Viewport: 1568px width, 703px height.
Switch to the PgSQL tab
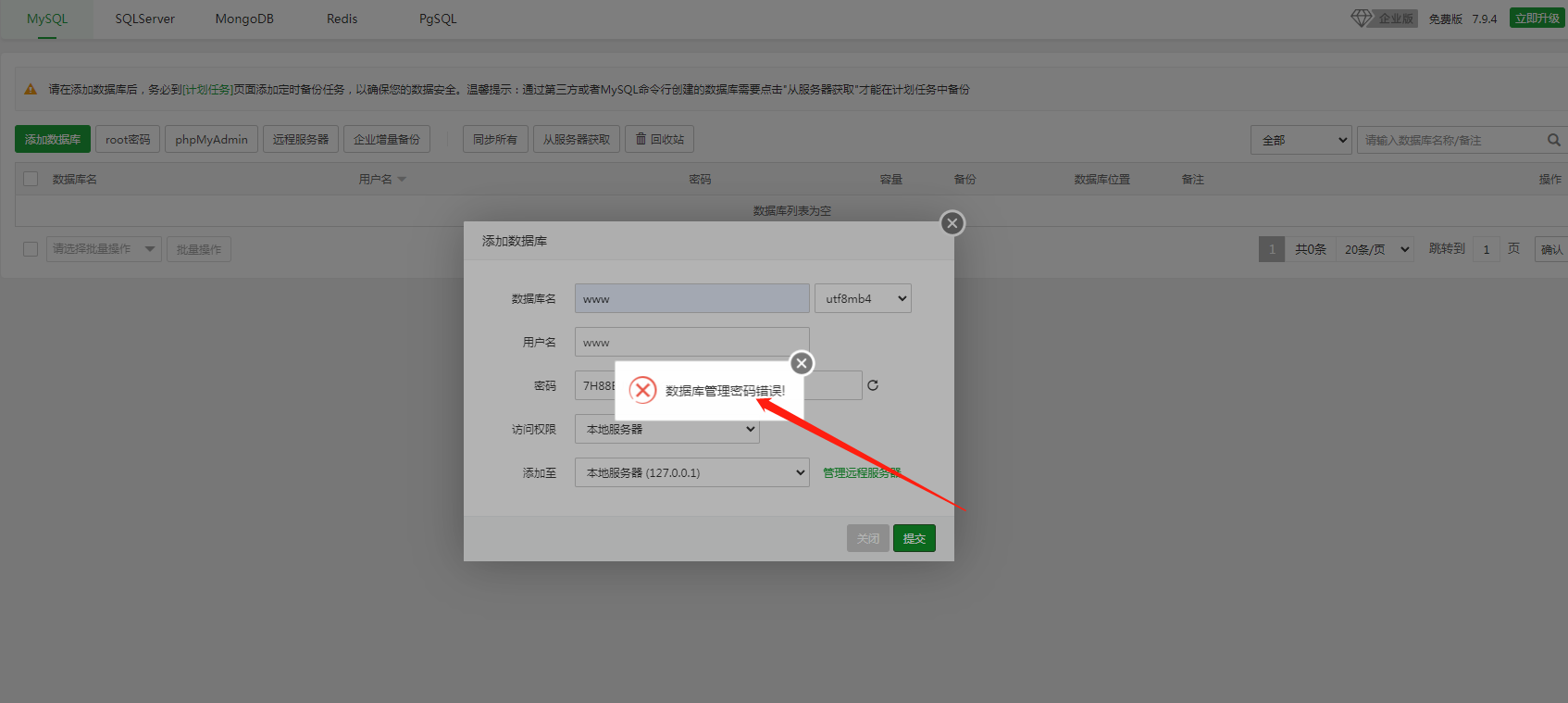(x=438, y=19)
